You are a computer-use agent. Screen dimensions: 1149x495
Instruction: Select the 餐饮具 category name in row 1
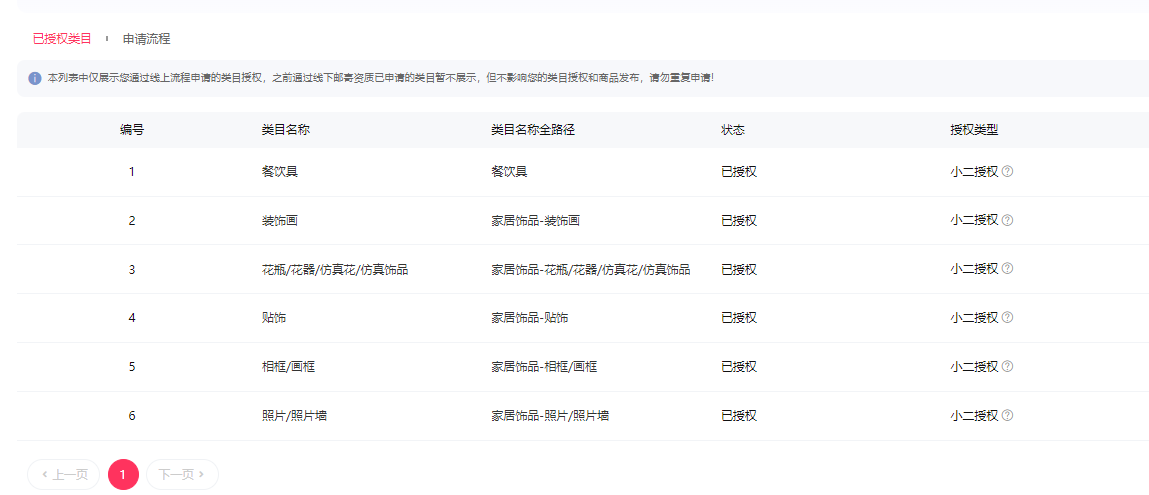[x=279, y=171]
